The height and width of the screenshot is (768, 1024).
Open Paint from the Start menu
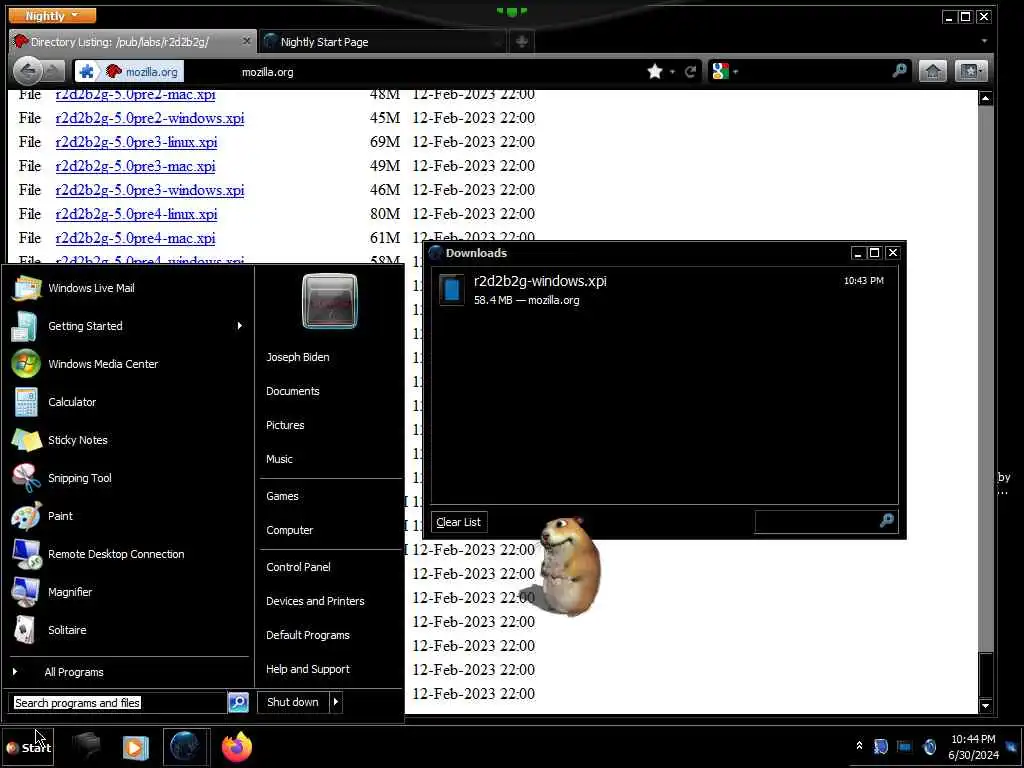pyautogui.click(x=127, y=516)
